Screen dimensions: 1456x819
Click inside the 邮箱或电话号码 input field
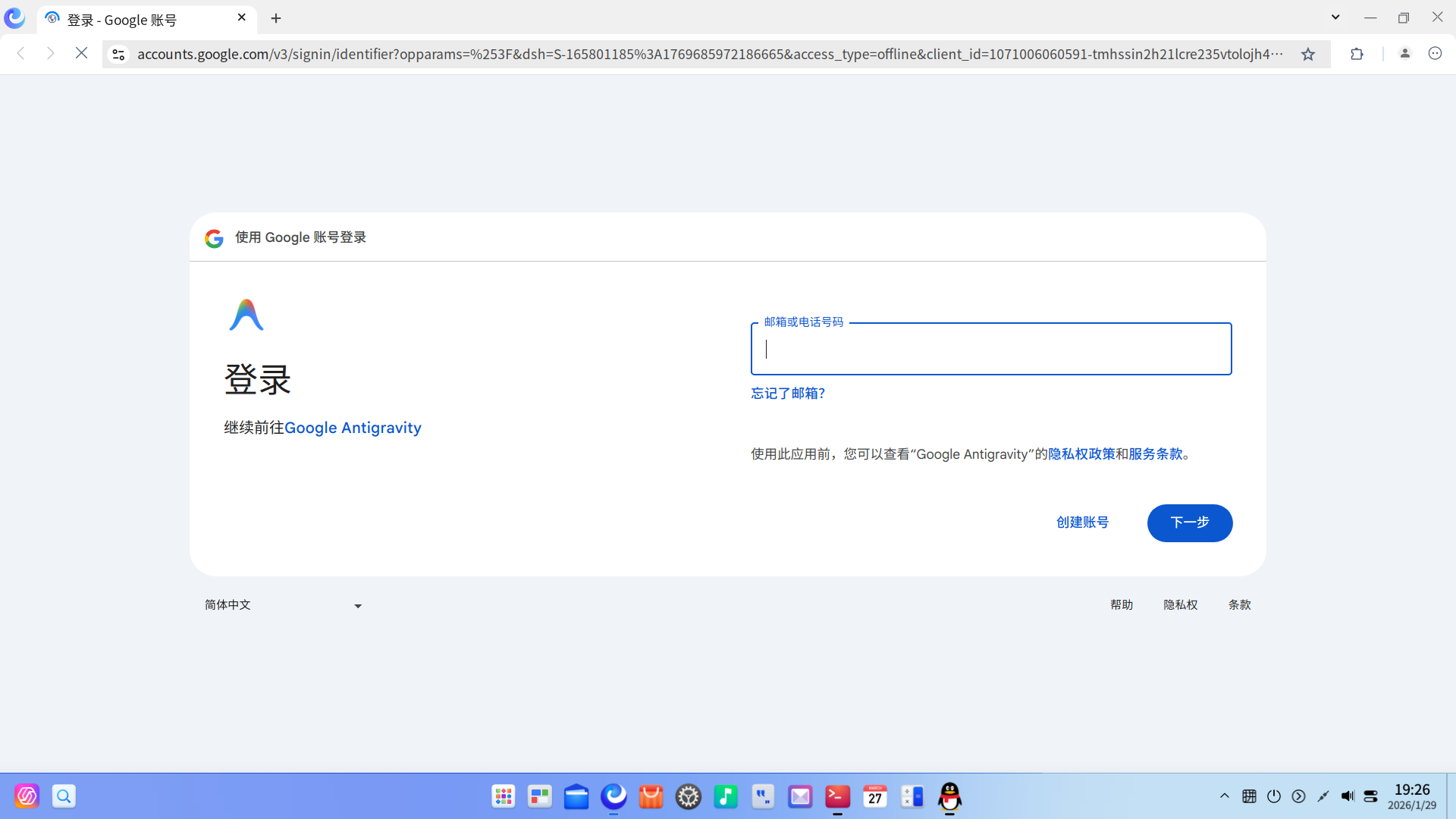coord(990,349)
